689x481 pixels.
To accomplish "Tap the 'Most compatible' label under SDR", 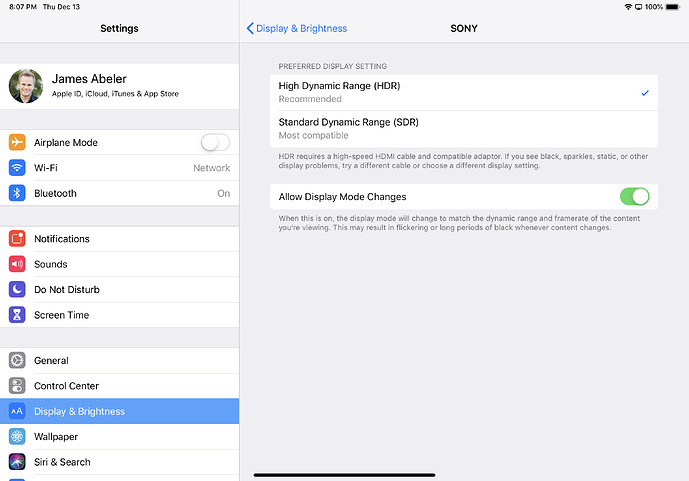I will pos(313,135).
